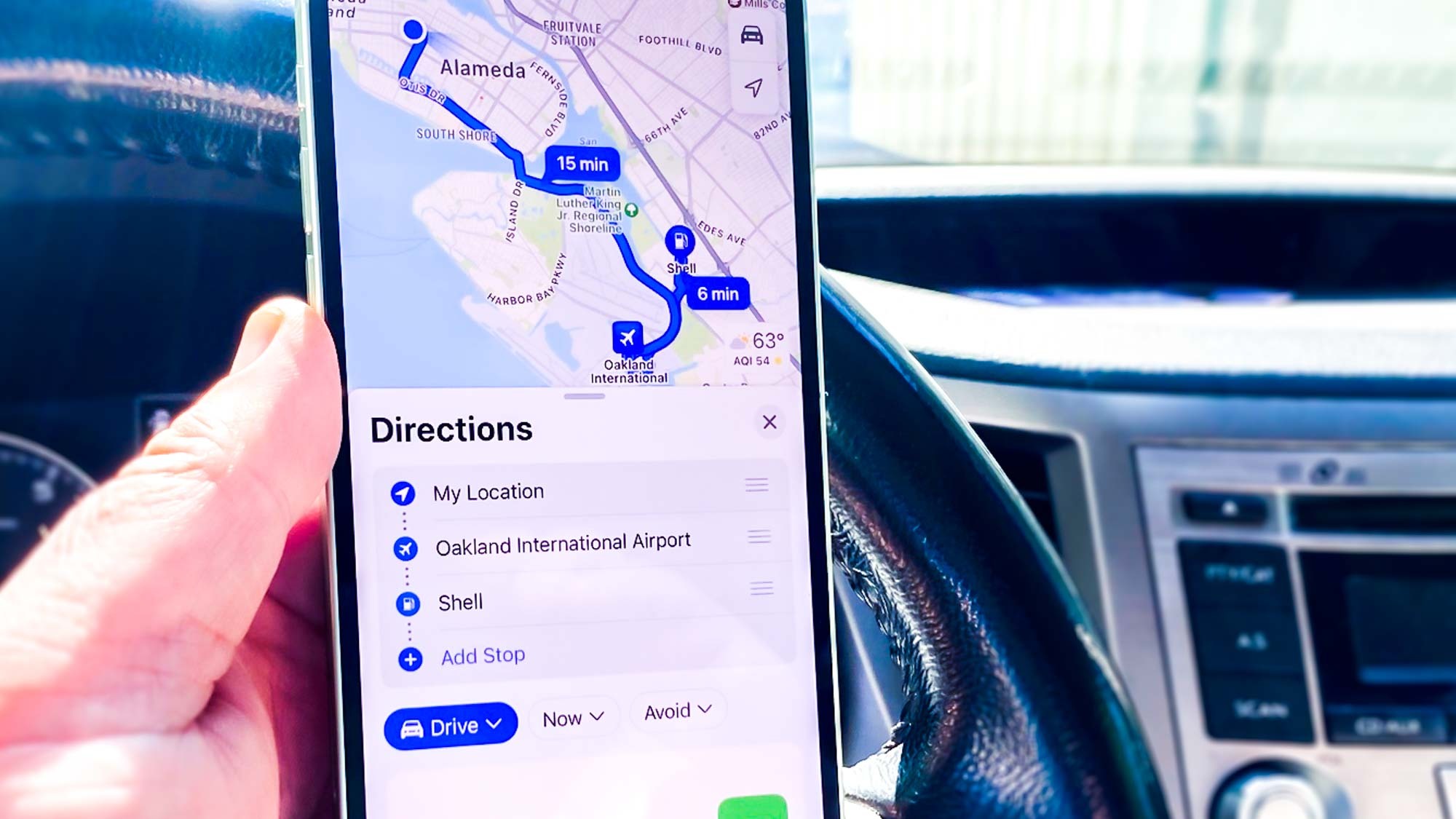Tap the Shell gas station icon on map
Screen dimensions: 1456x819
(681, 243)
